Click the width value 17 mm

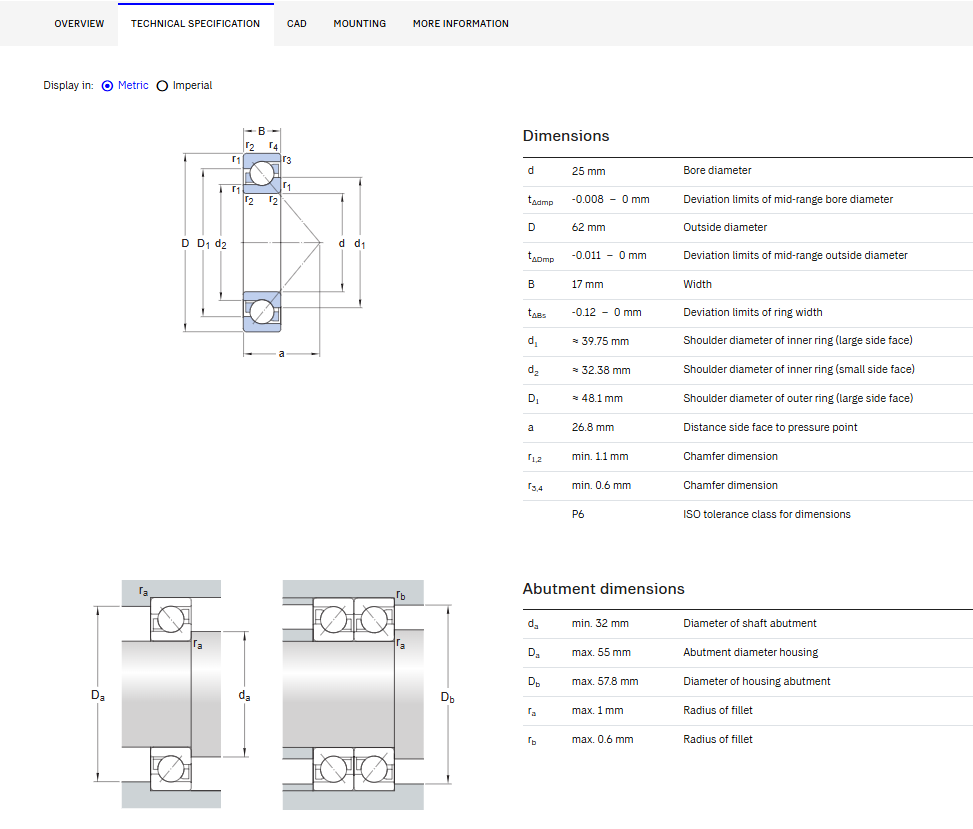pos(587,284)
